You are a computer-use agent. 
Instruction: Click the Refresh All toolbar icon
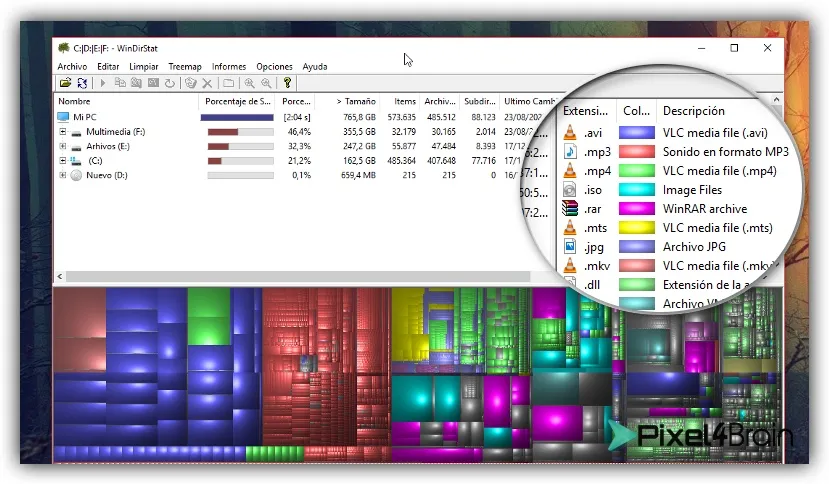(x=82, y=83)
